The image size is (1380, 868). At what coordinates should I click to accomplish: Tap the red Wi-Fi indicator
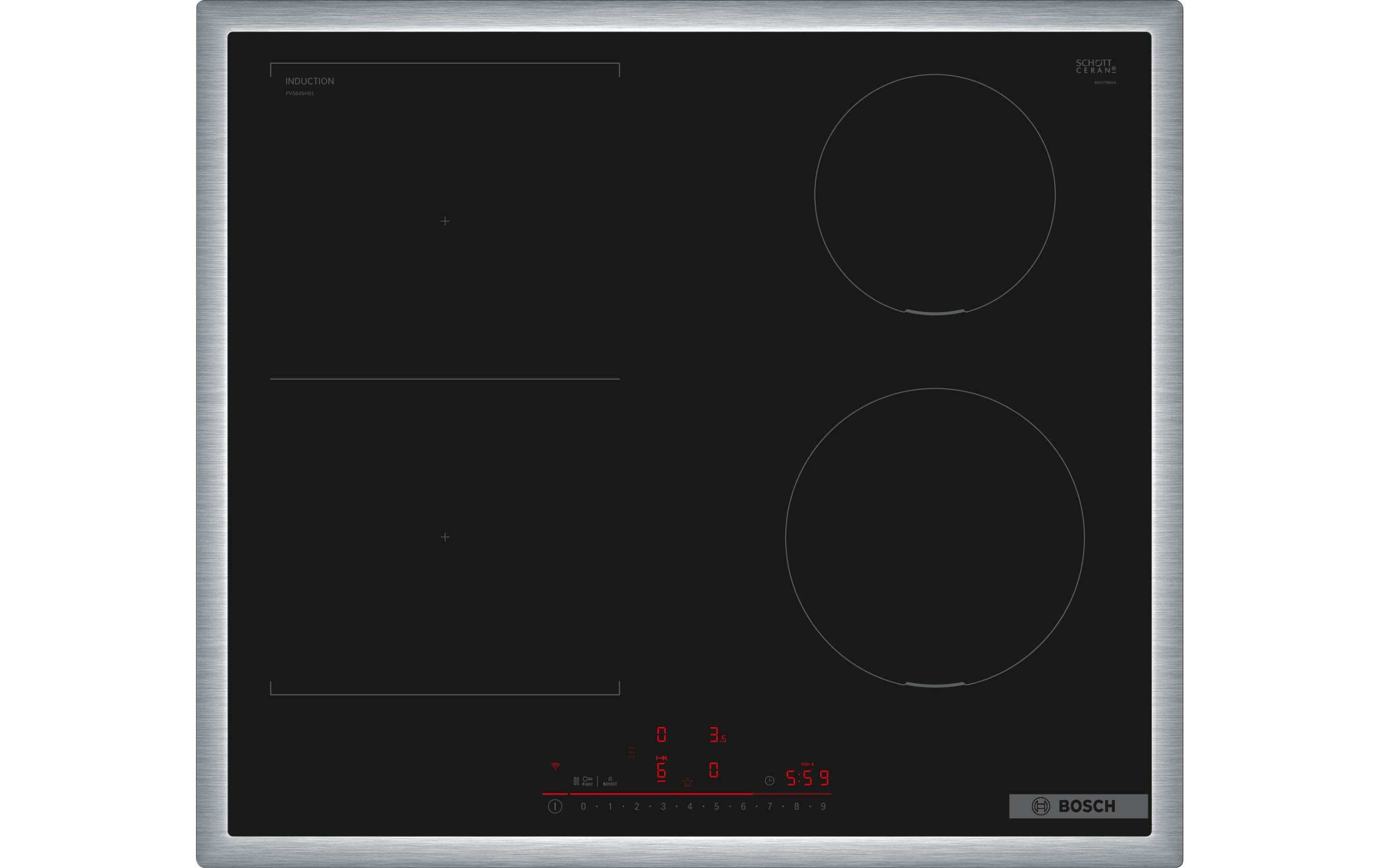pos(555,766)
